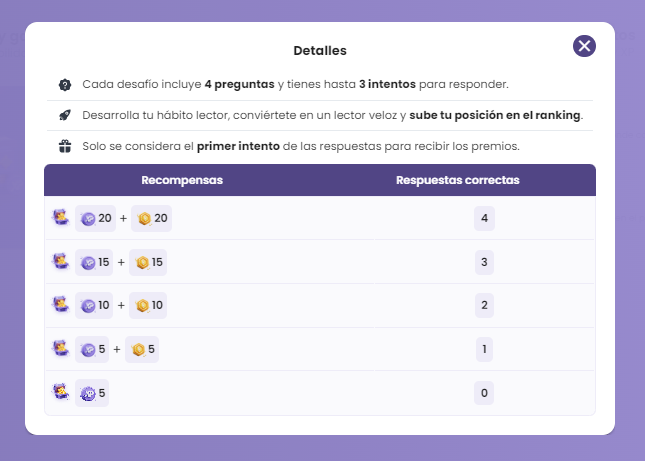Click the Detalles dialog title
The width and height of the screenshot is (645, 461).
point(320,51)
